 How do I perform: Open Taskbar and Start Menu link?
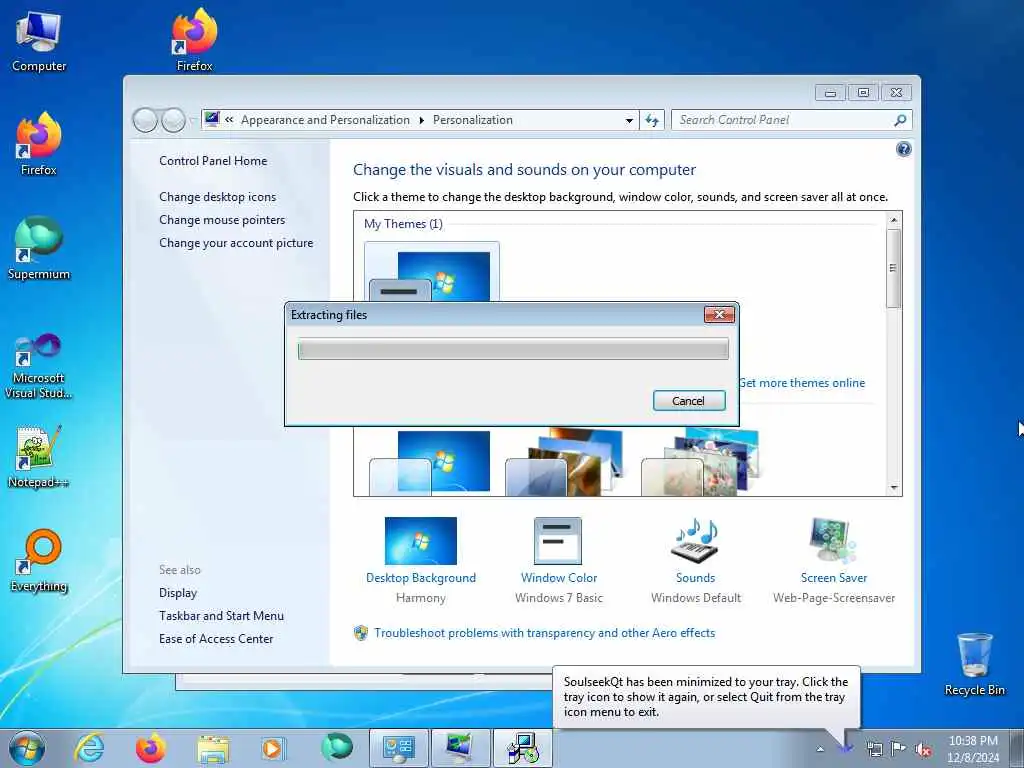point(221,616)
